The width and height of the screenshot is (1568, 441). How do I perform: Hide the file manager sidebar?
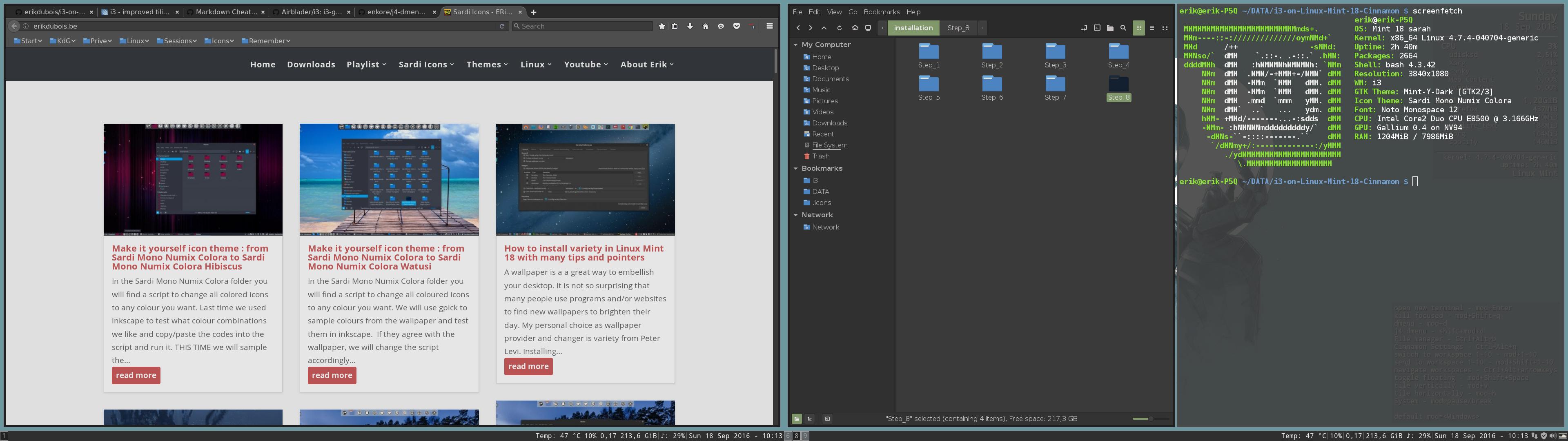point(827,419)
